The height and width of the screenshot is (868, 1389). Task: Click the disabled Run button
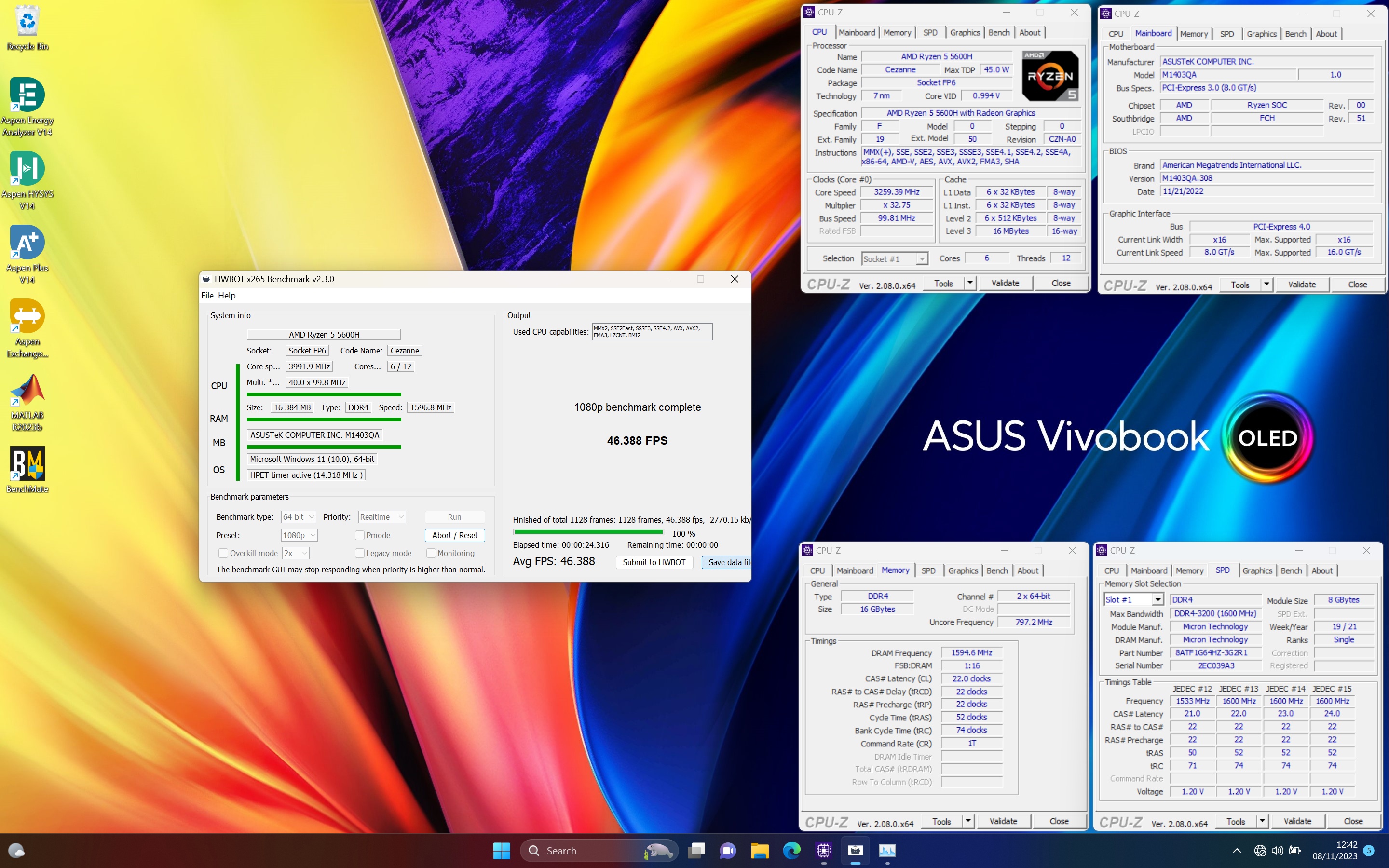tap(455, 516)
